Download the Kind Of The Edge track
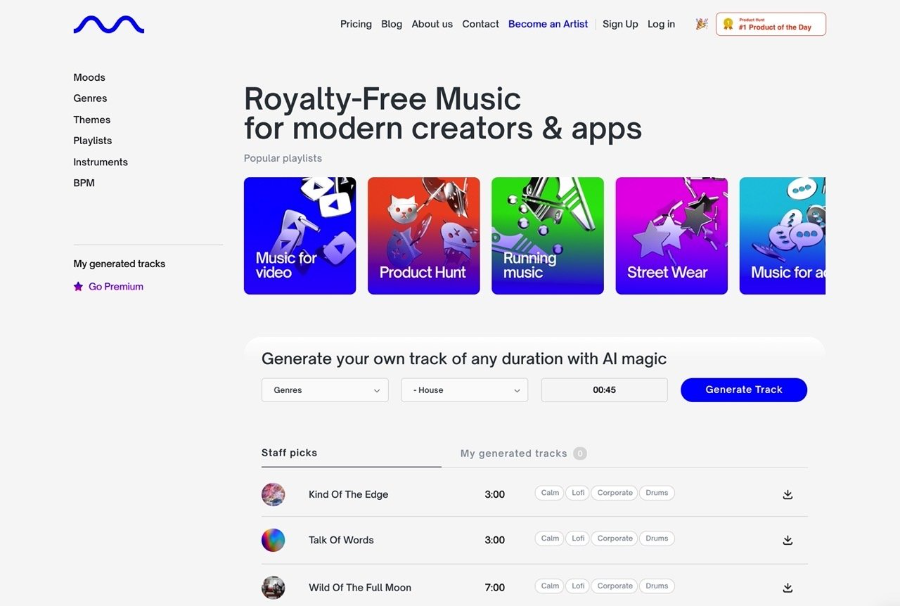 [x=788, y=494]
